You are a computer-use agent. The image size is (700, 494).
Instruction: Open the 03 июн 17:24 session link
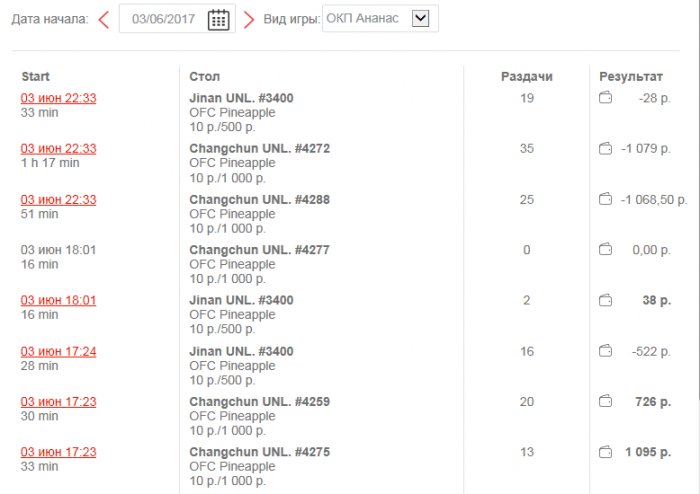point(58,352)
